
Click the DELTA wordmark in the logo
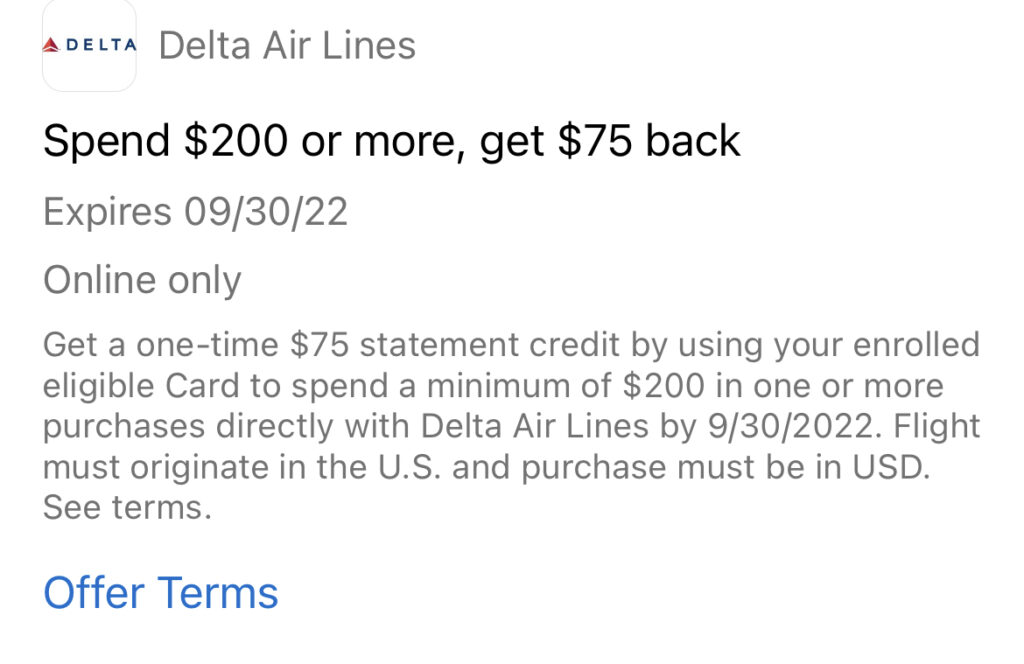(101, 45)
